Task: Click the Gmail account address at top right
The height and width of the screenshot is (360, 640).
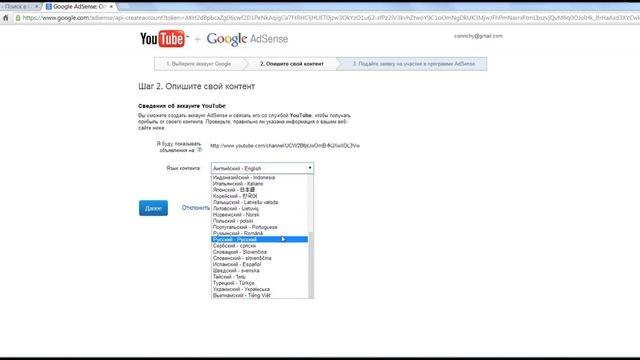Action: tap(478, 36)
